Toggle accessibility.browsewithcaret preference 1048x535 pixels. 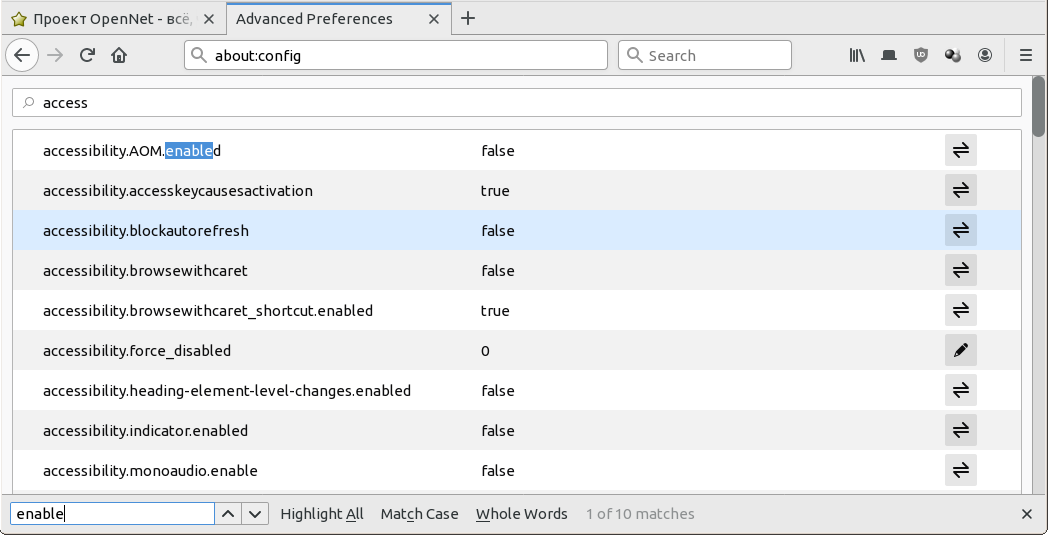(x=960, y=271)
